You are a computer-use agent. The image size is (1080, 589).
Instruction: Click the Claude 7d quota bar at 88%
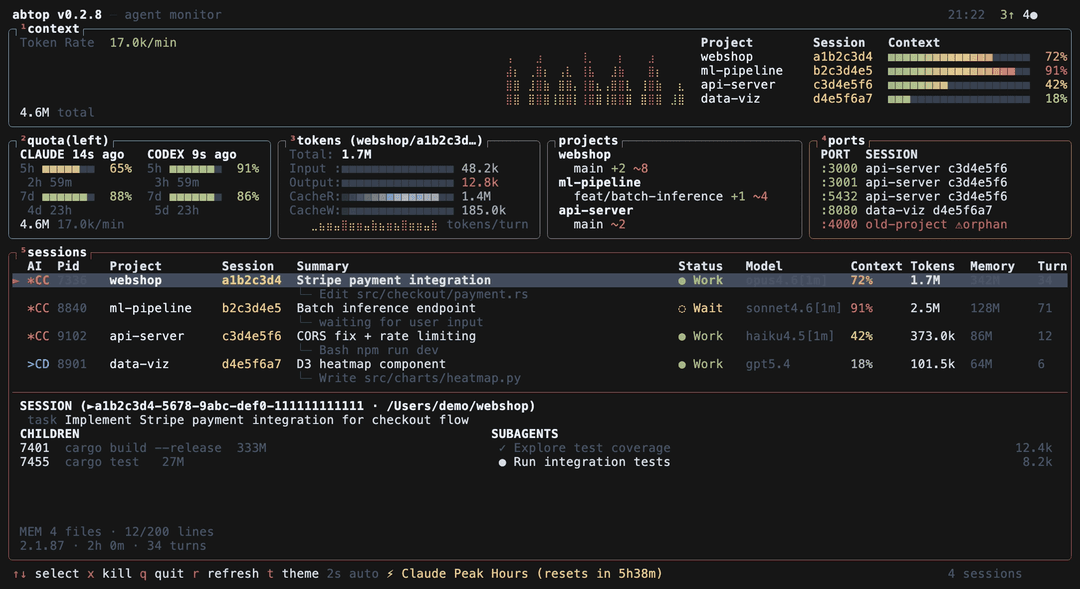click(68, 197)
